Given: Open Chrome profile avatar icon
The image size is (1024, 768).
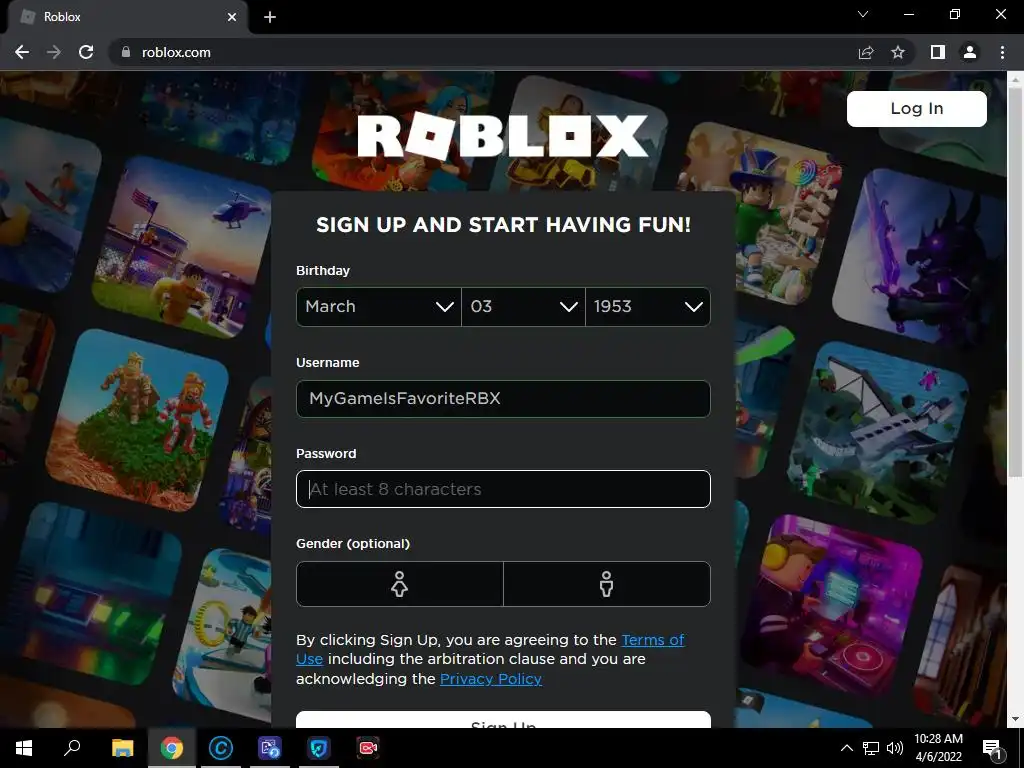Looking at the screenshot, I should (970, 52).
